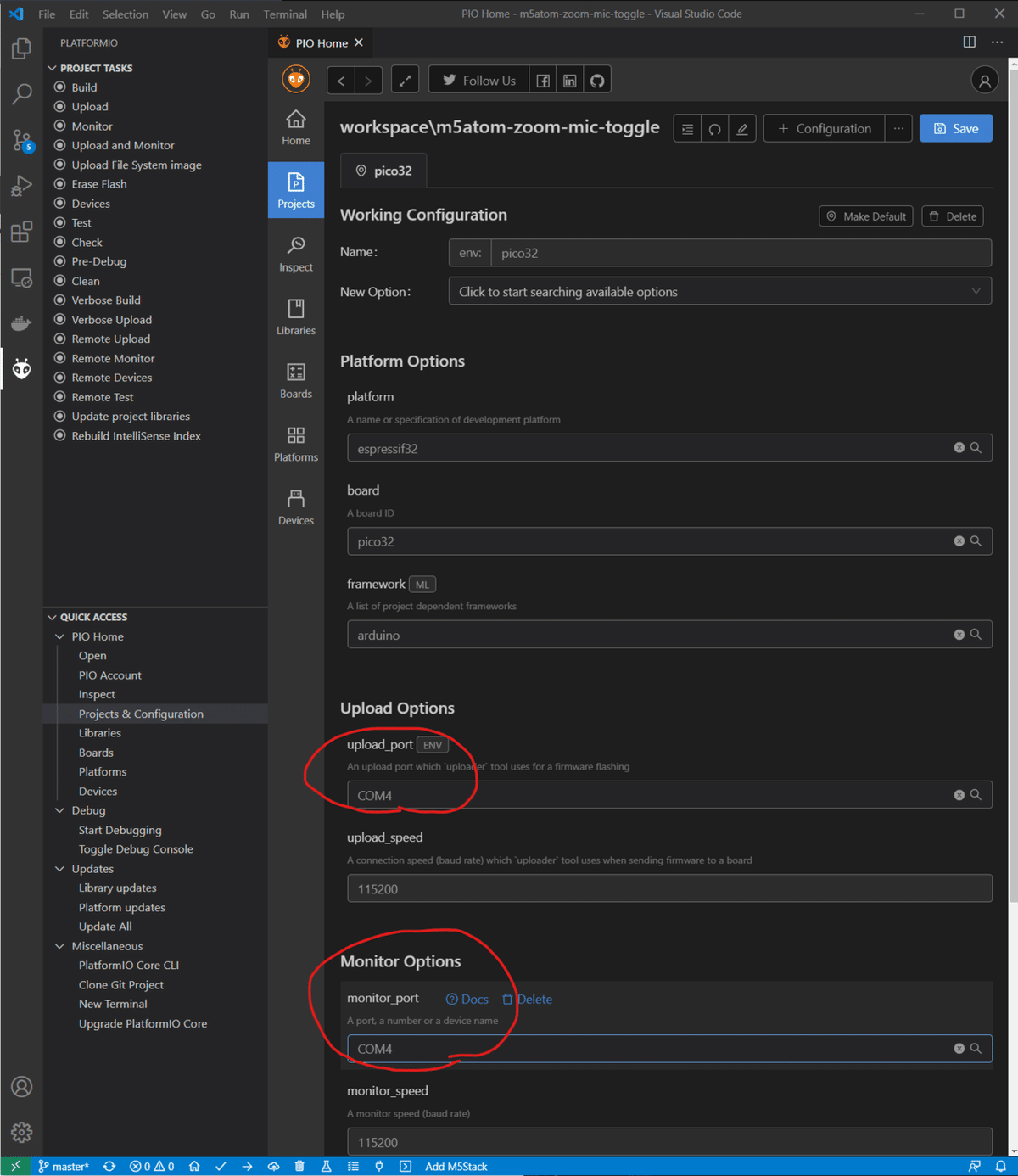The height and width of the screenshot is (1176, 1018).
Task: Click the expand fullscreen icon in PIO Home
Action: [406, 81]
